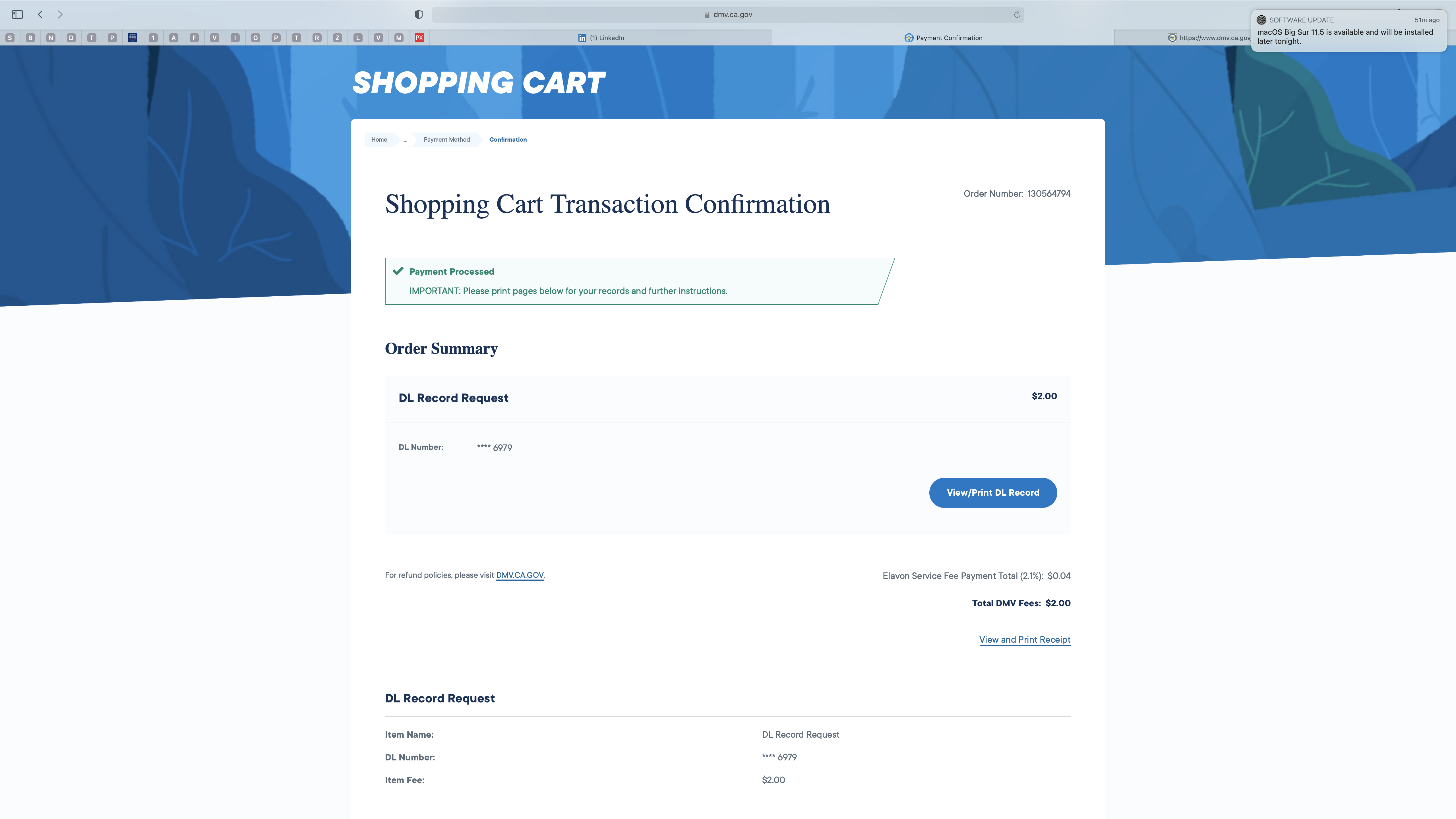Screen dimensions: 1456x819
Task: Open the Privacy Report shield icon
Action: pos(419,14)
